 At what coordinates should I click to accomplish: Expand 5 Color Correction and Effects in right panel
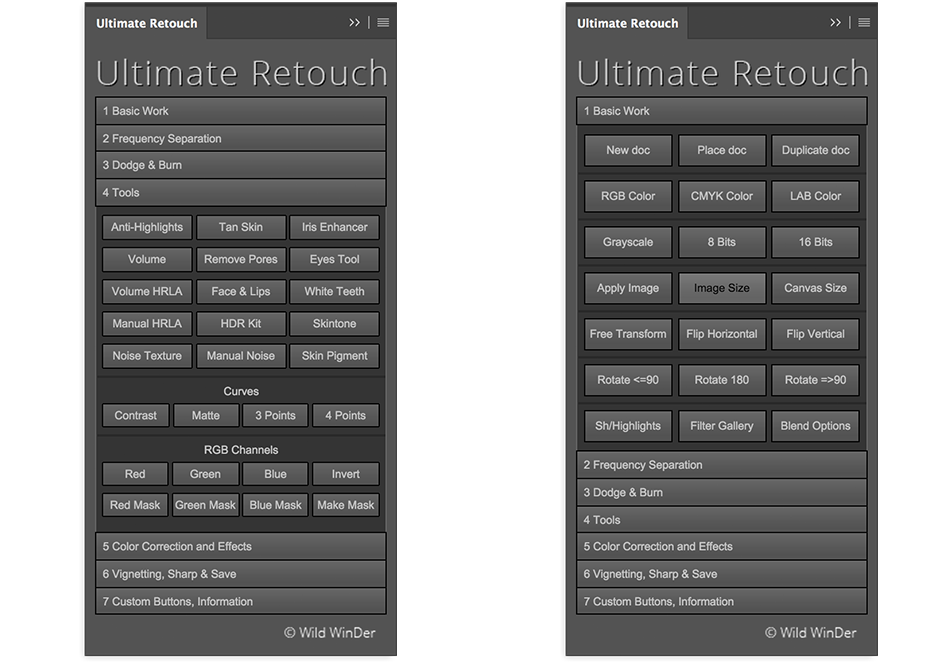(721, 546)
